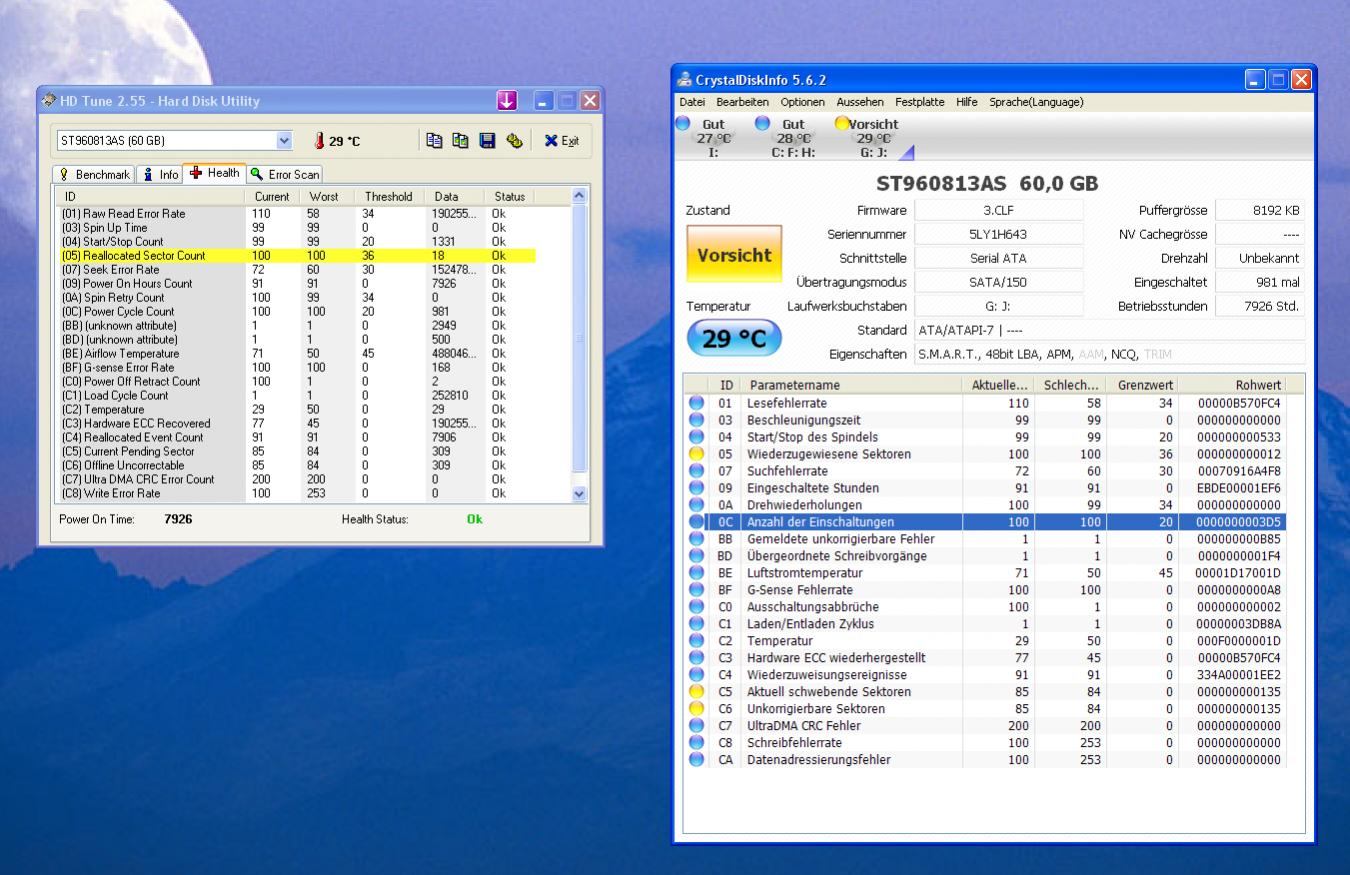Screen dimensions: 1350x875
Task: Open the Sprache(Language) menu
Action: [x=1037, y=102]
